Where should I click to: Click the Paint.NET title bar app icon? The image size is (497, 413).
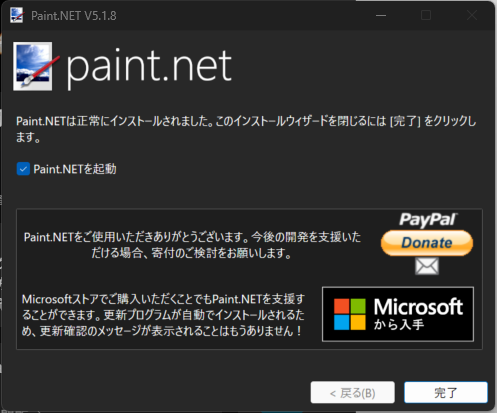pyautogui.click(x=17, y=15)
